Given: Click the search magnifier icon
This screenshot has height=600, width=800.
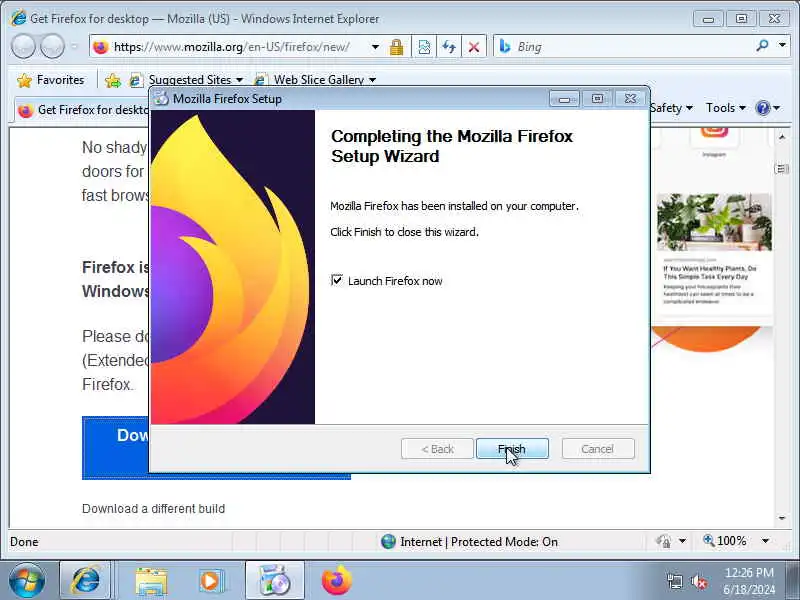Looking at the screenshot, I should 762,46.
